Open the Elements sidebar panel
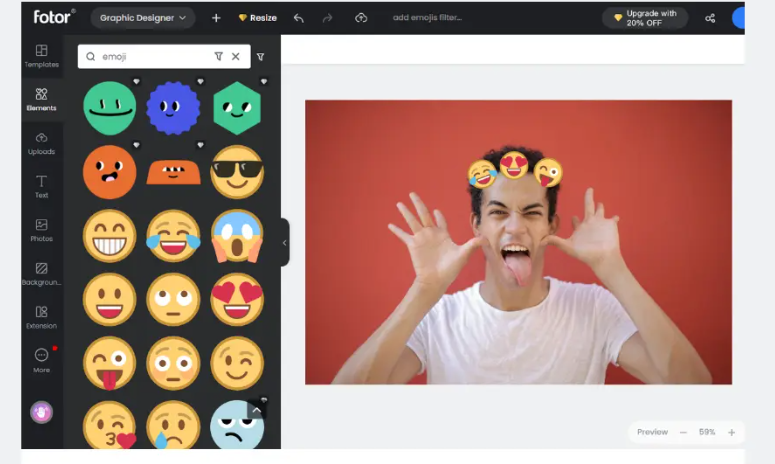 (42, 99)
